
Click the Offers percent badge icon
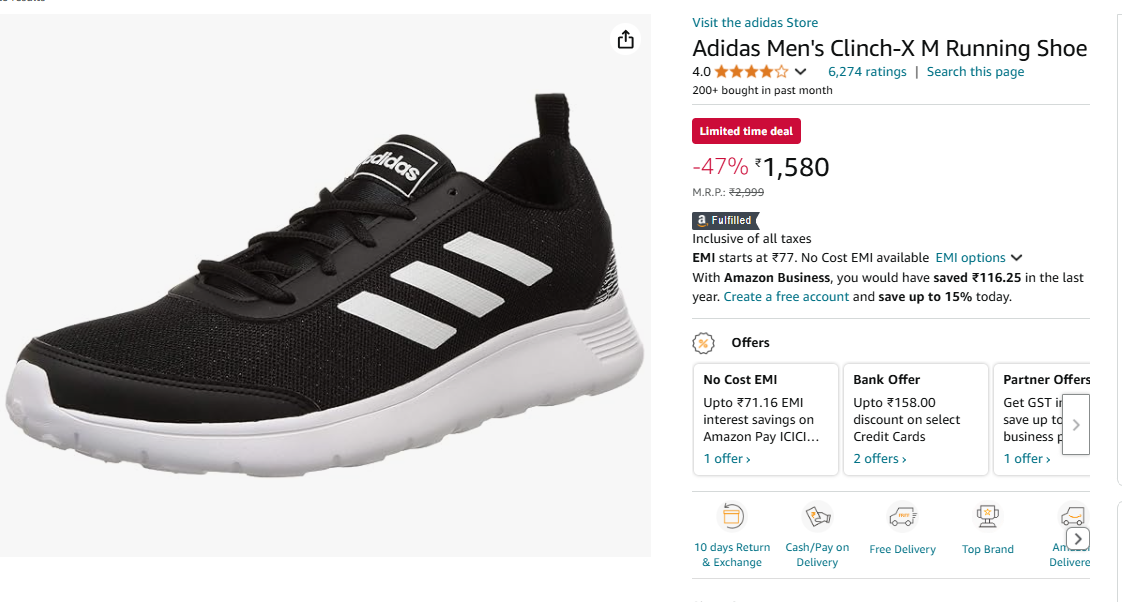704,343
